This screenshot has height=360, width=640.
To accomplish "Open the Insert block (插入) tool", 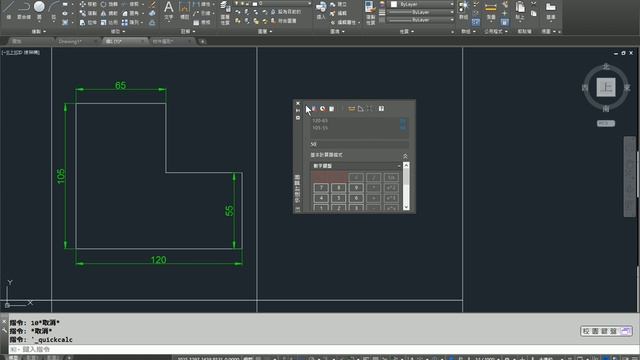I will click(321, 10).
